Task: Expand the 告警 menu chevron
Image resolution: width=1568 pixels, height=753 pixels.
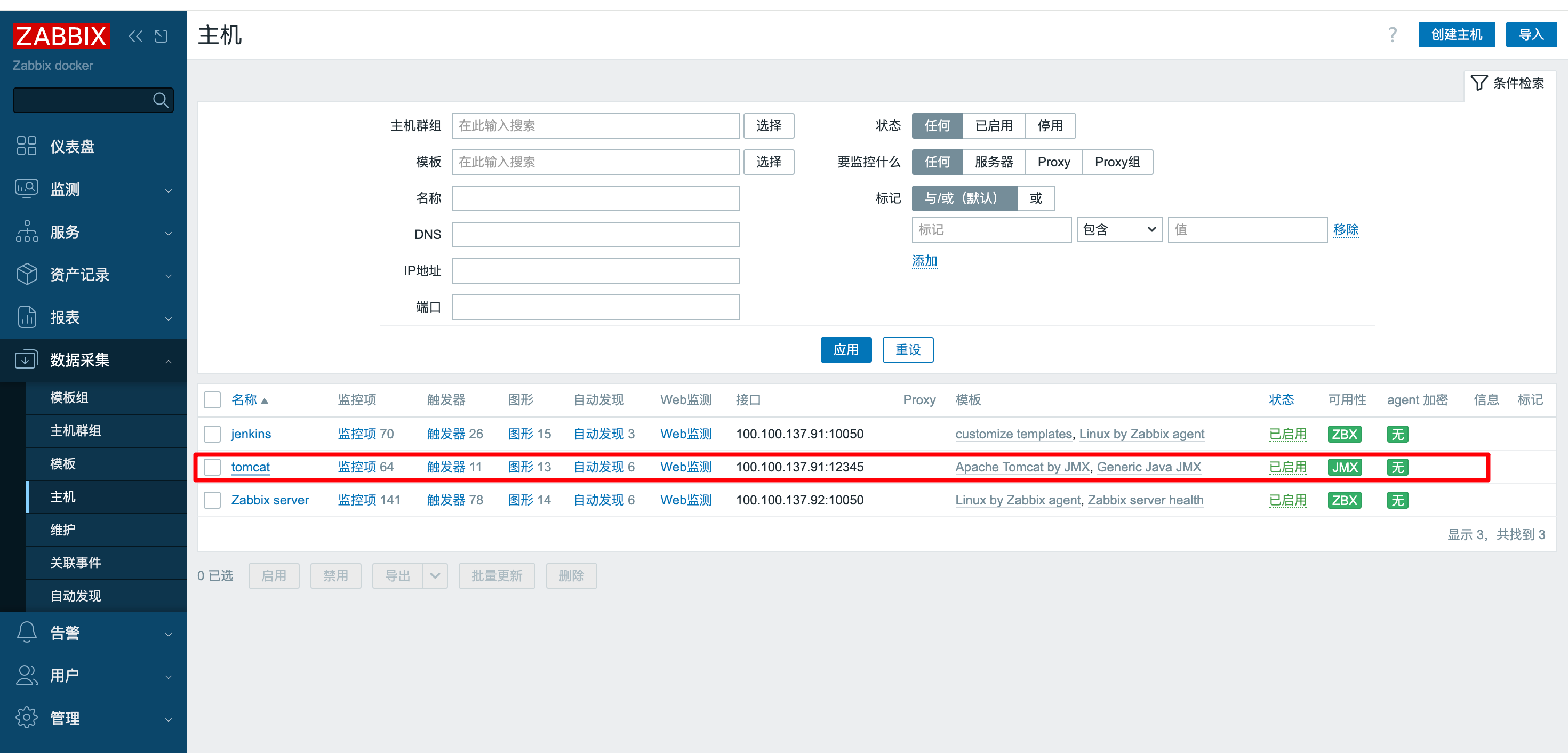Action: point(168,634)
